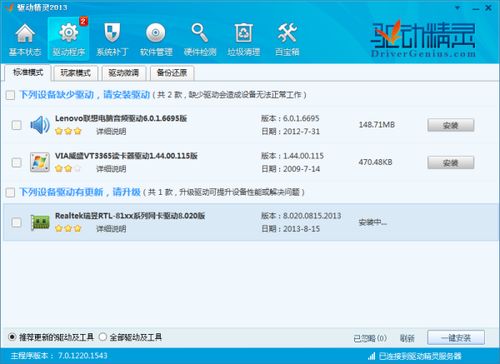Click the VIA card reader driver icon
This screenshot has height=364, width=500.
(x=40, y=162)
